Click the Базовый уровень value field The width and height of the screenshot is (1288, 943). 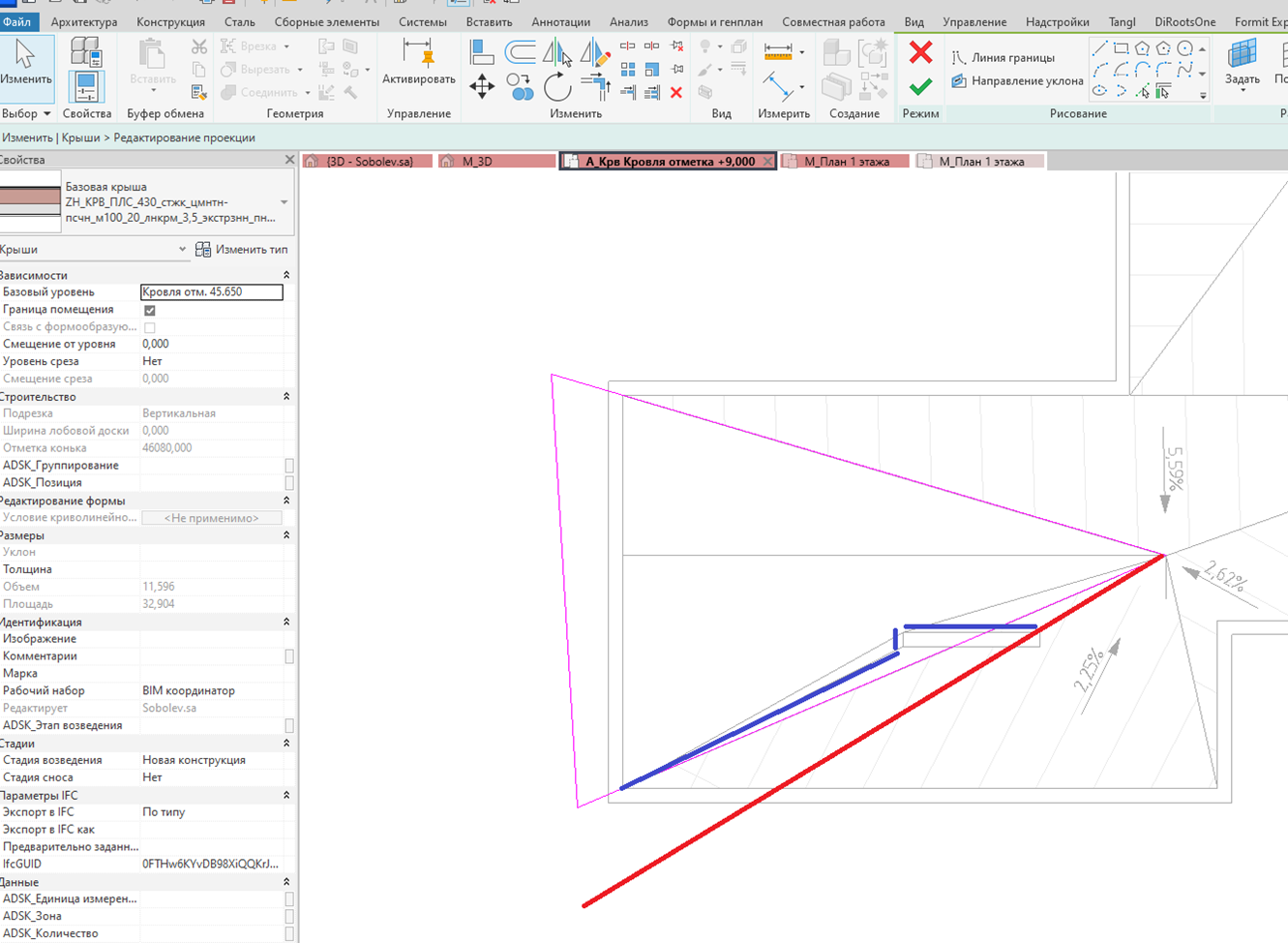(x=212, y=291)
